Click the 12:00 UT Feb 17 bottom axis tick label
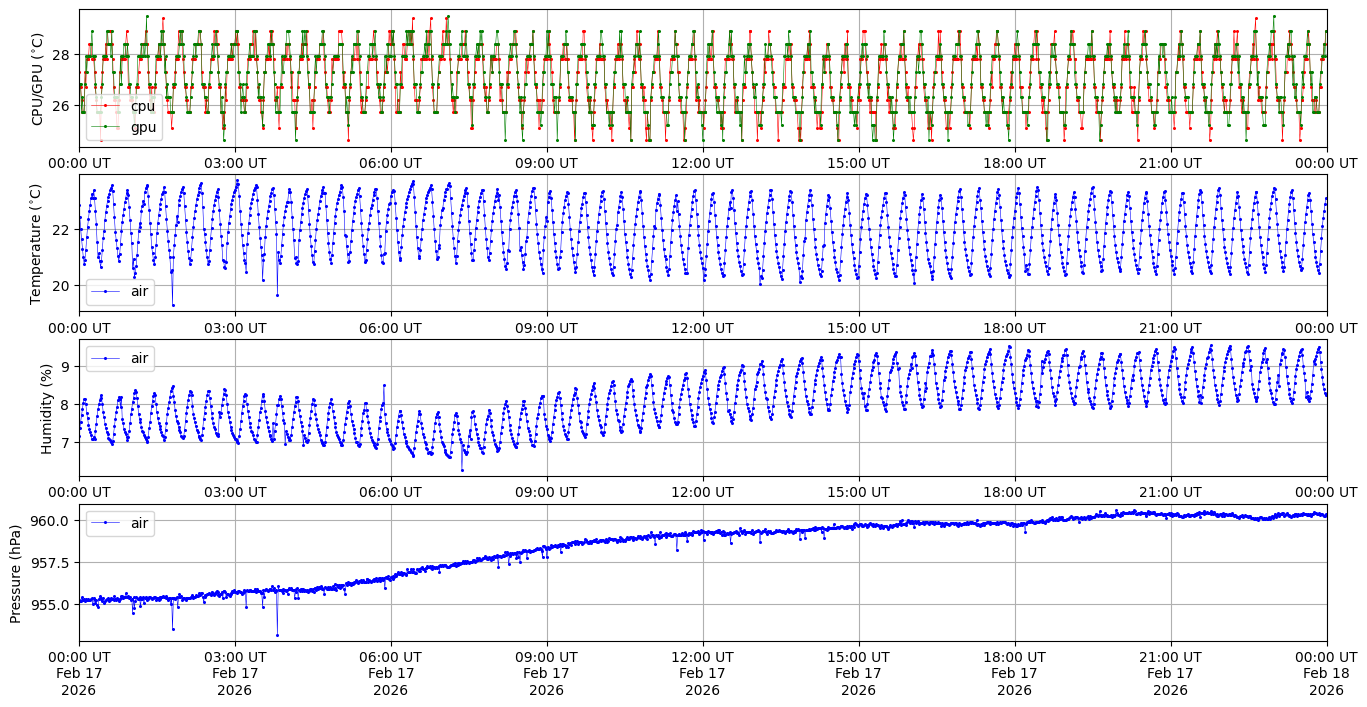The height and width of the screenshot is (707, 1367). pyautogui.click(x=702, y=673)
